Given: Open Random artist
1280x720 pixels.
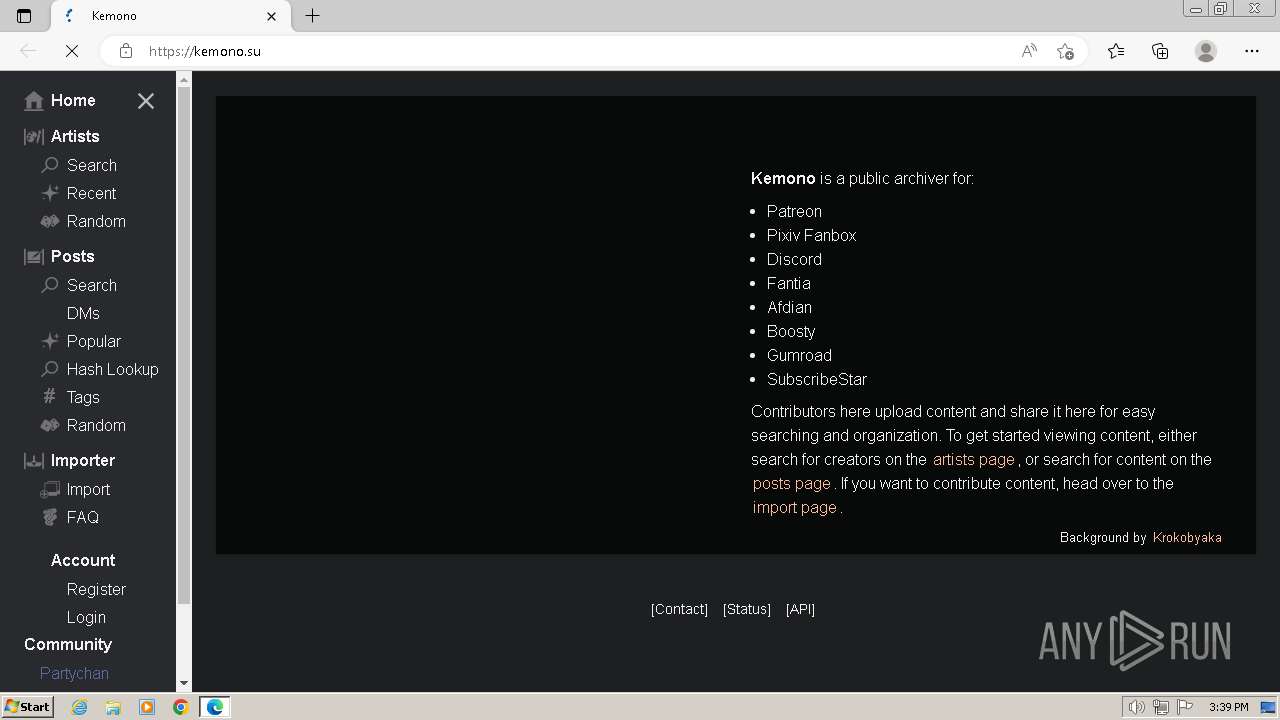Looking at the screenshot, I should [96, 221].
